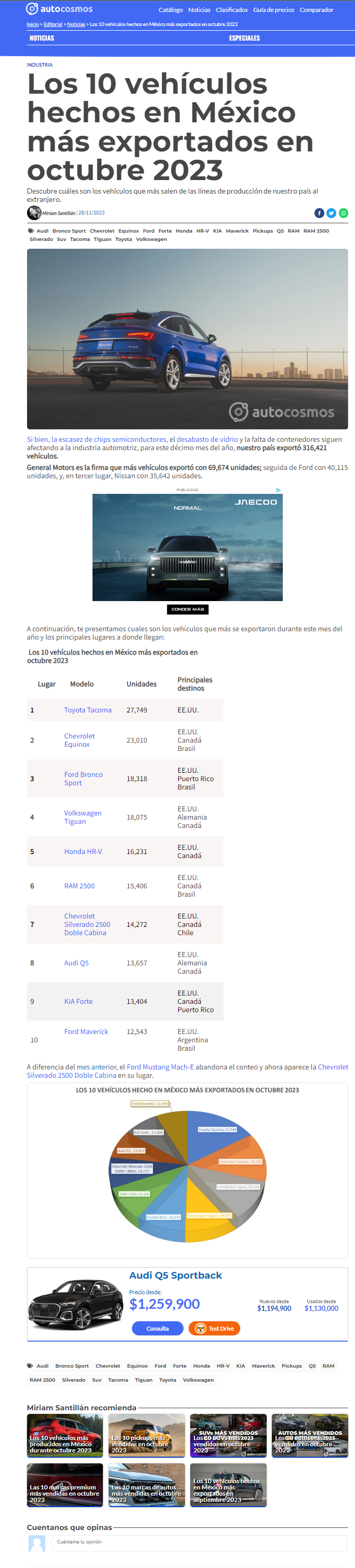The image size is (355, 1568).
Task: Click Editorial breadcrumb link
Action: (x=53, y=24)
